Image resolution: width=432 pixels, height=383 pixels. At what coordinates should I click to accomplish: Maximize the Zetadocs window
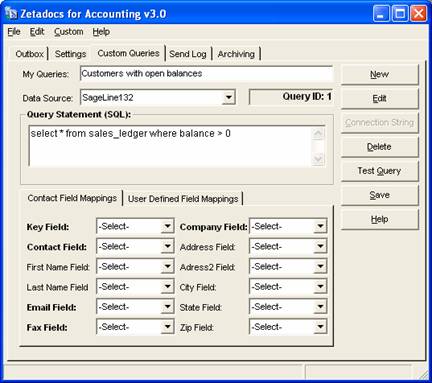pyautogui.click(x=400, y=14)
